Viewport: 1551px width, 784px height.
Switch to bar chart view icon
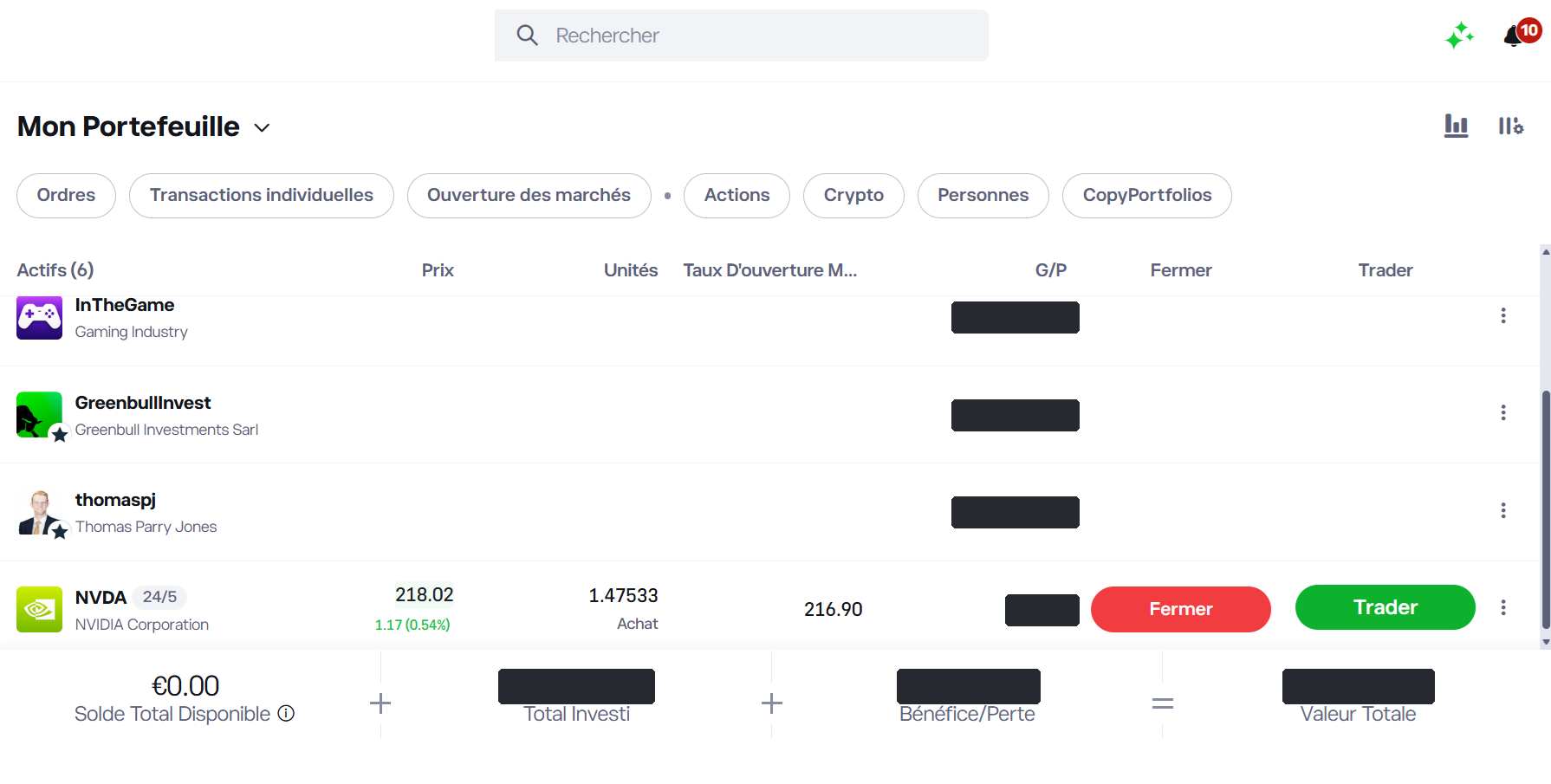point(1456,126)
